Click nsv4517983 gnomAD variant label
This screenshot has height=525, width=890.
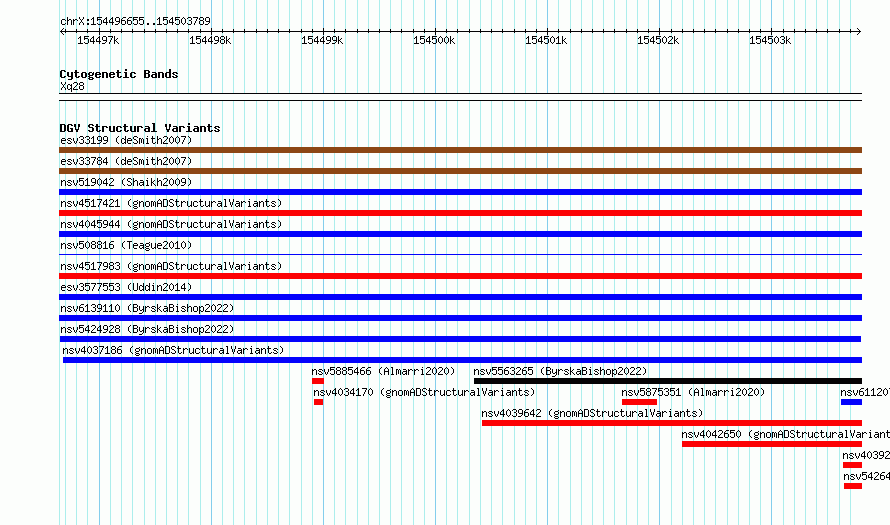[171, 266]
